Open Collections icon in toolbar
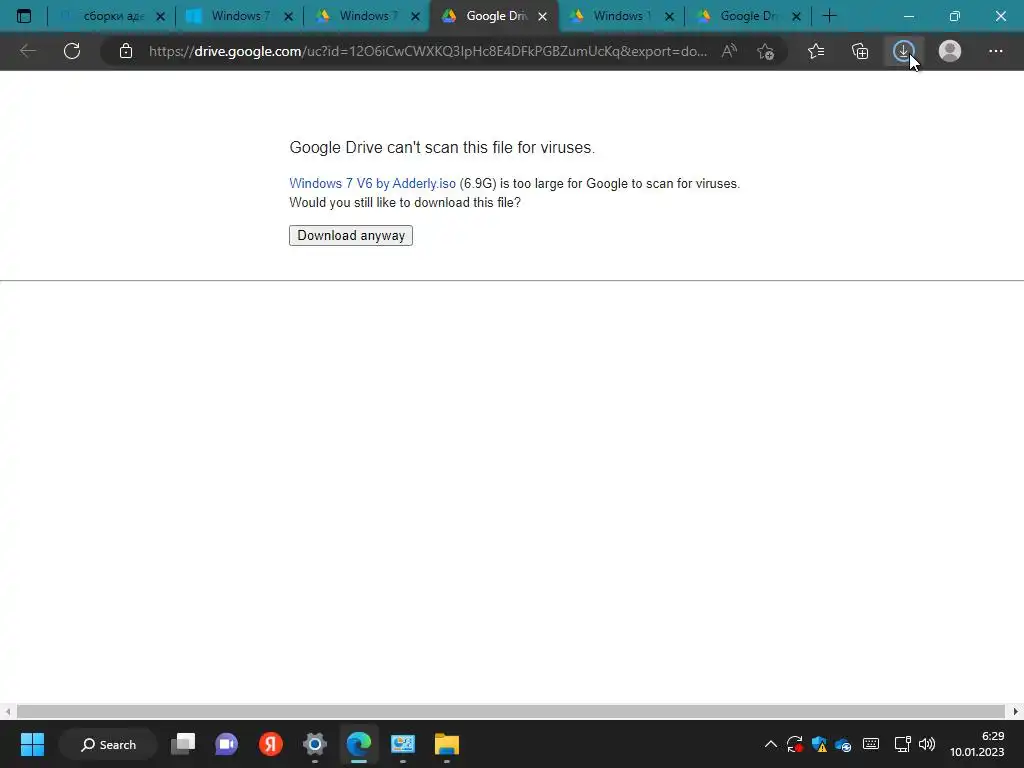1024x768 pixels. 860,51
